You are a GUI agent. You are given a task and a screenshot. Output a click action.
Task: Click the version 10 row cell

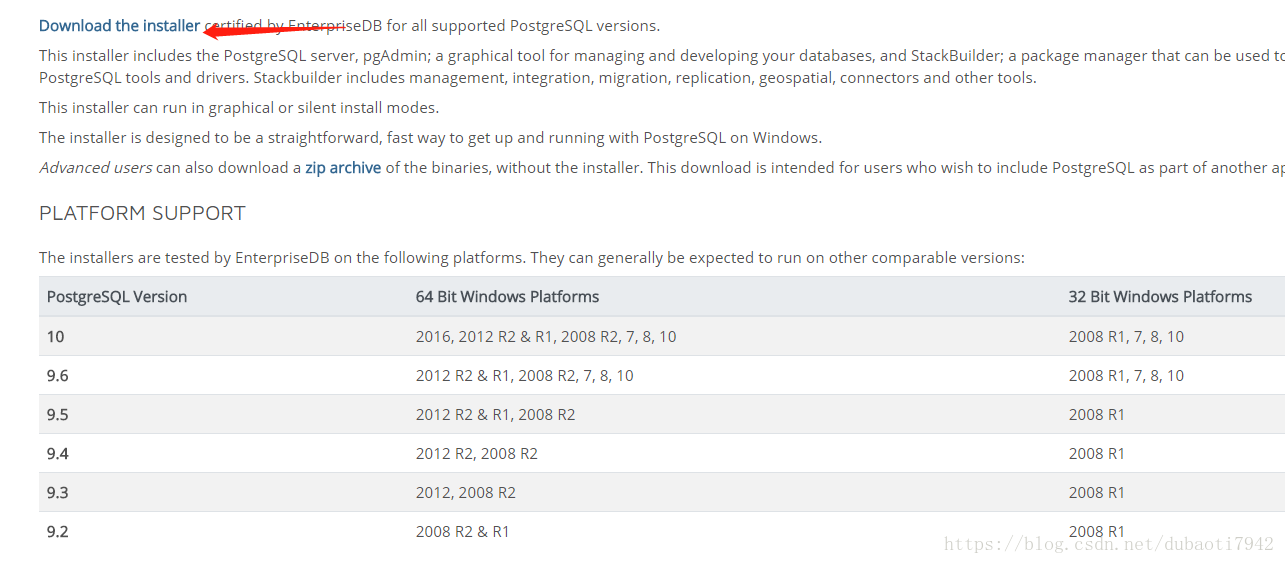(x=55, y=337)
